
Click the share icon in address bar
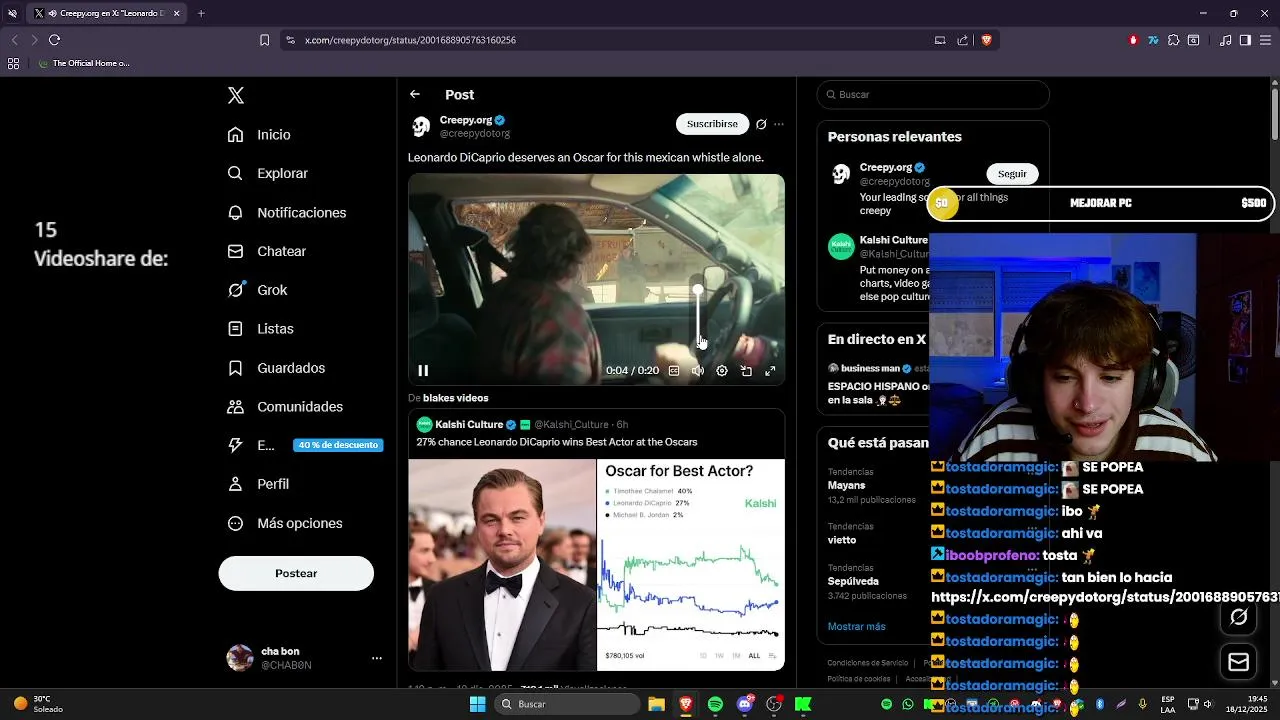coord(962,40)
